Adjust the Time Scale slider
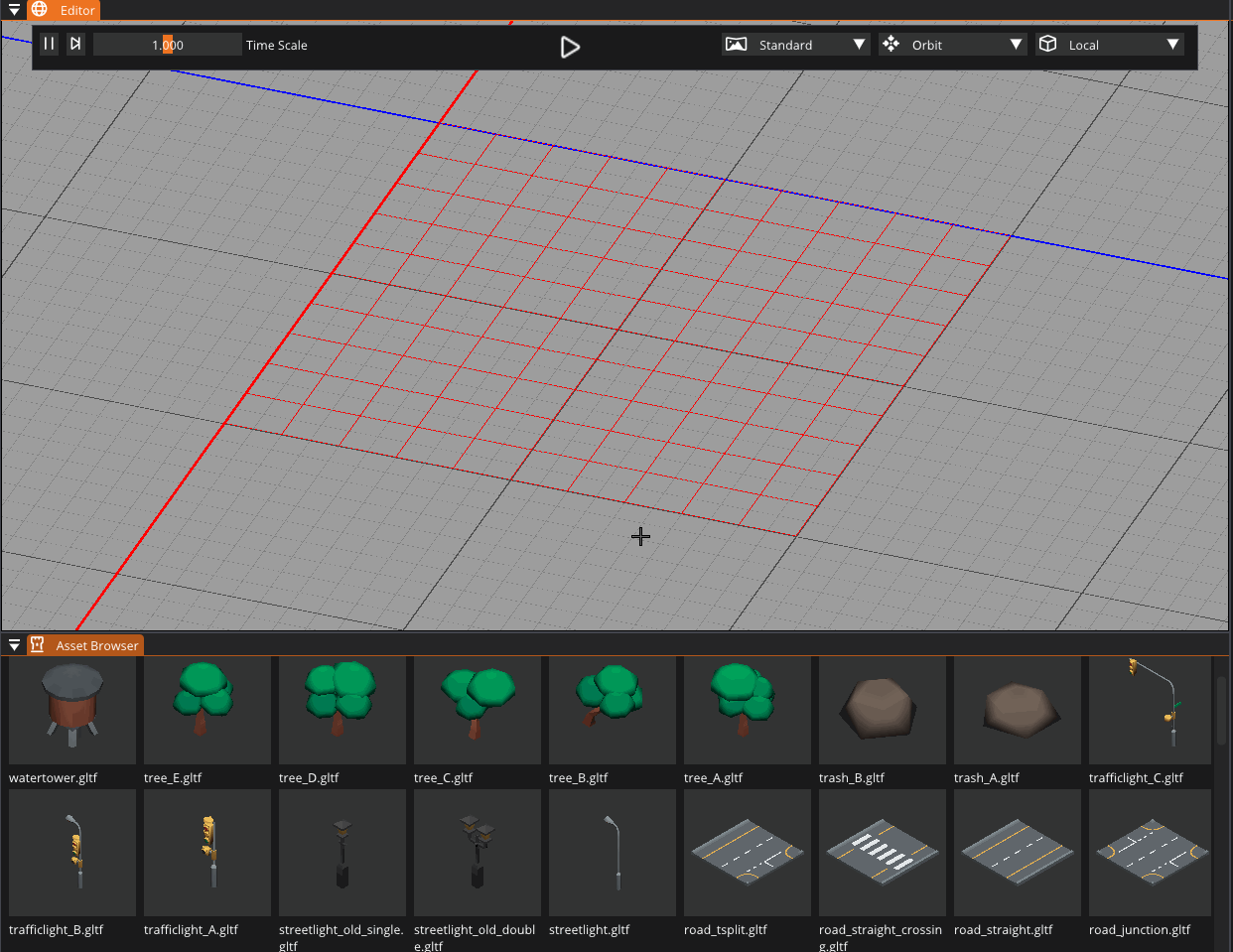 click(167, 45)
